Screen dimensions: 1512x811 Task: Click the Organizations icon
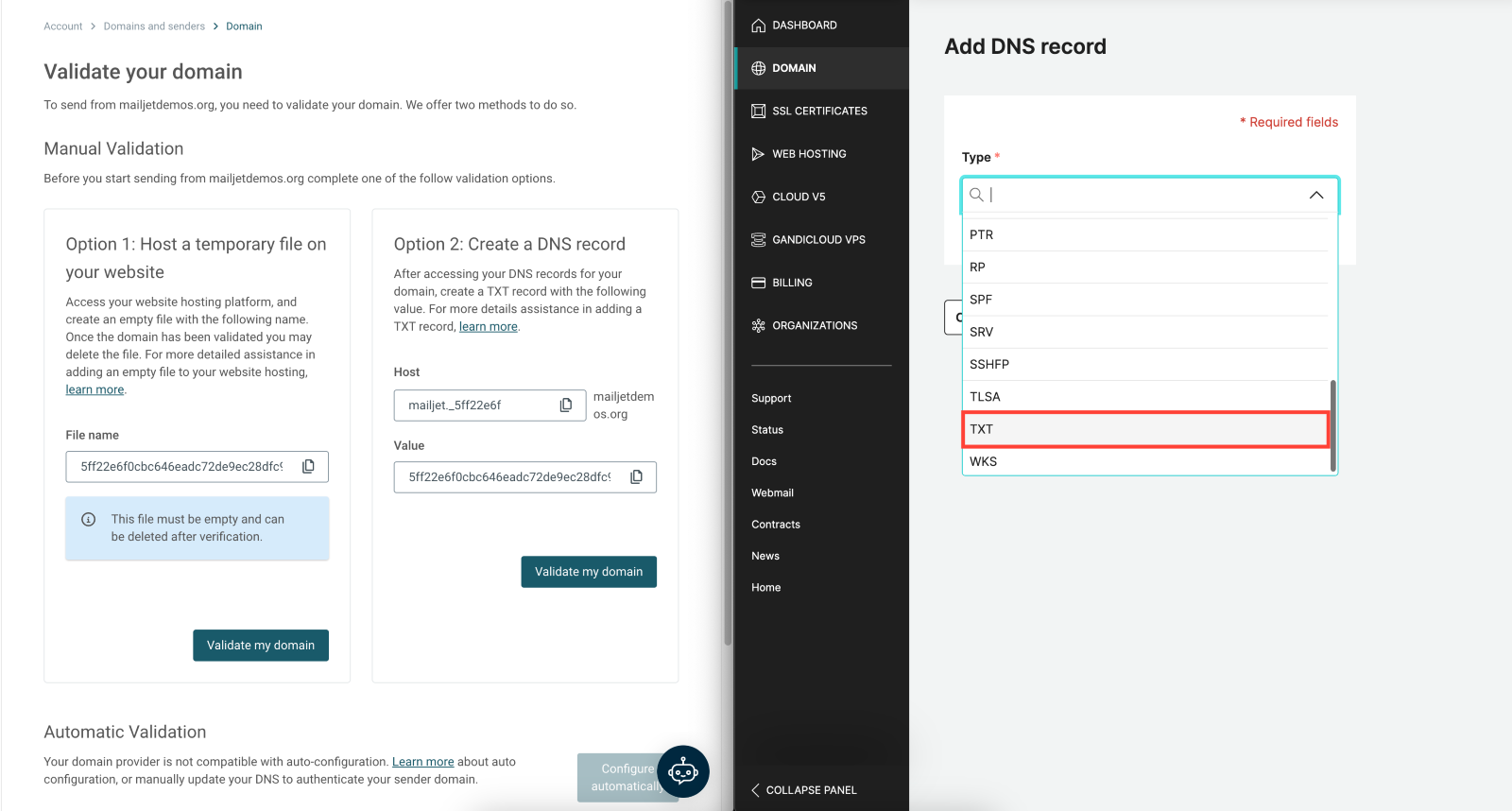(758, 325)
